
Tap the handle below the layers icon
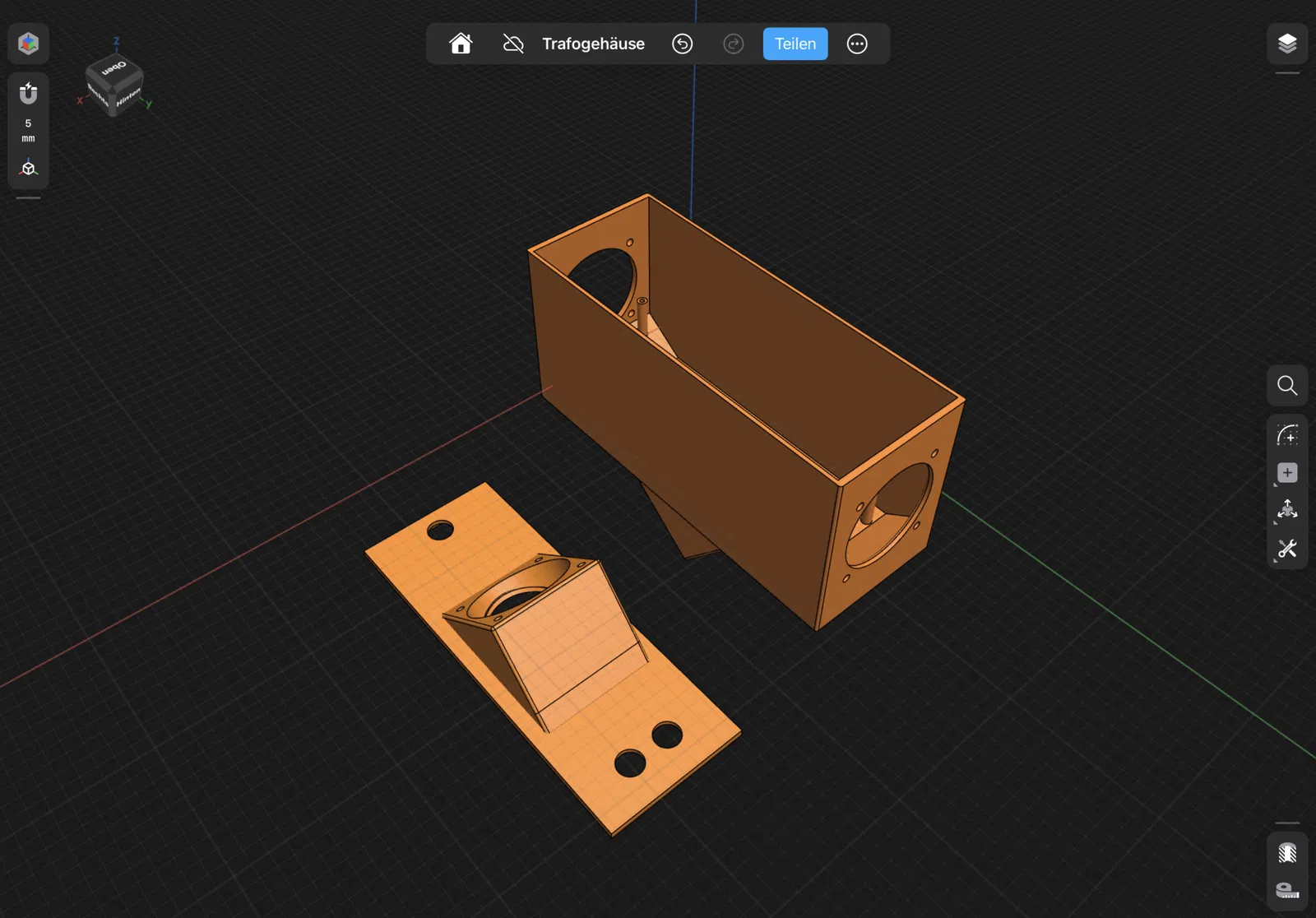[x=1287, y=73]
